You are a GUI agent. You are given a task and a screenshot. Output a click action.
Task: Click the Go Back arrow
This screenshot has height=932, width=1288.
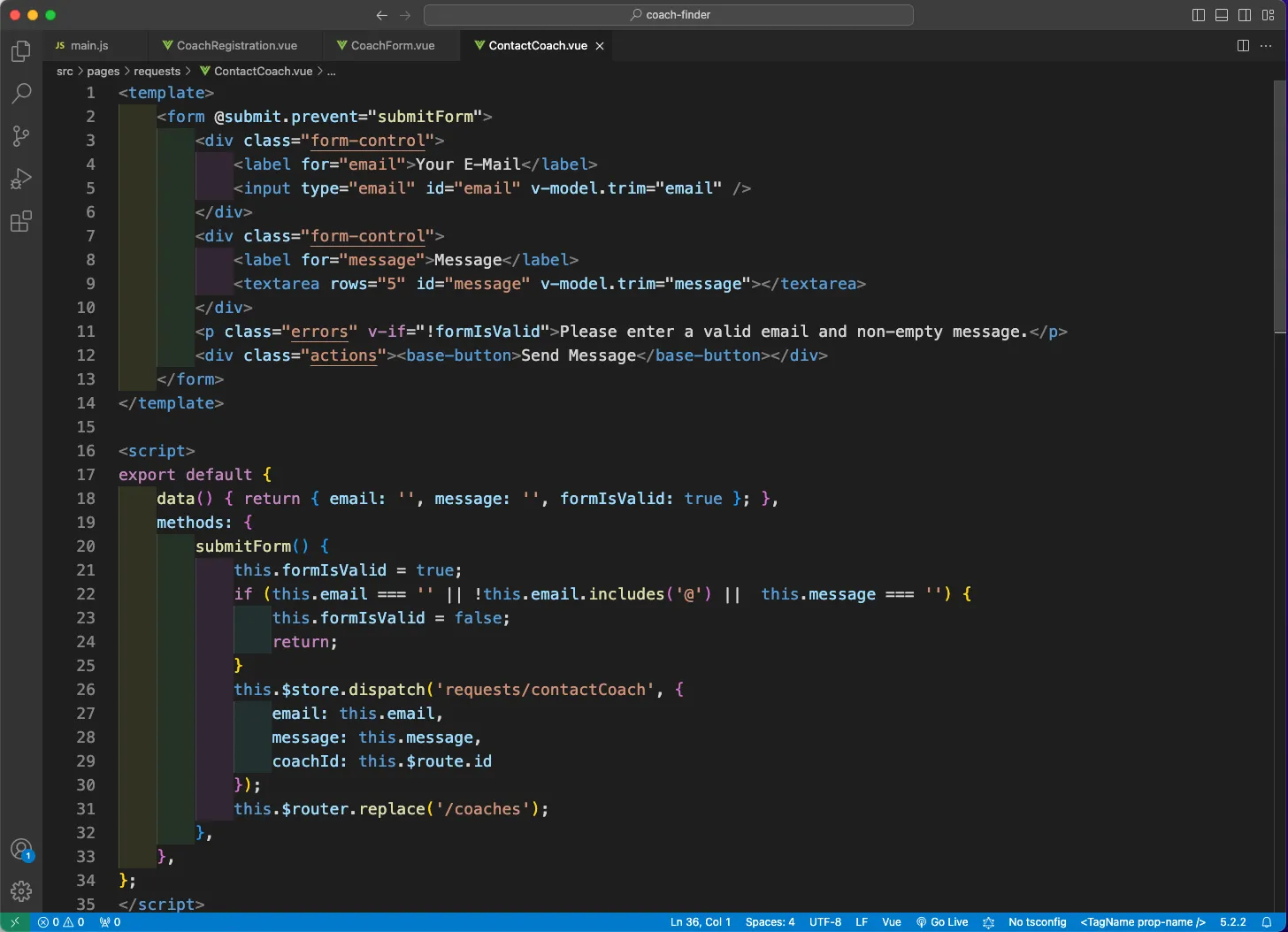click(381, 15)
